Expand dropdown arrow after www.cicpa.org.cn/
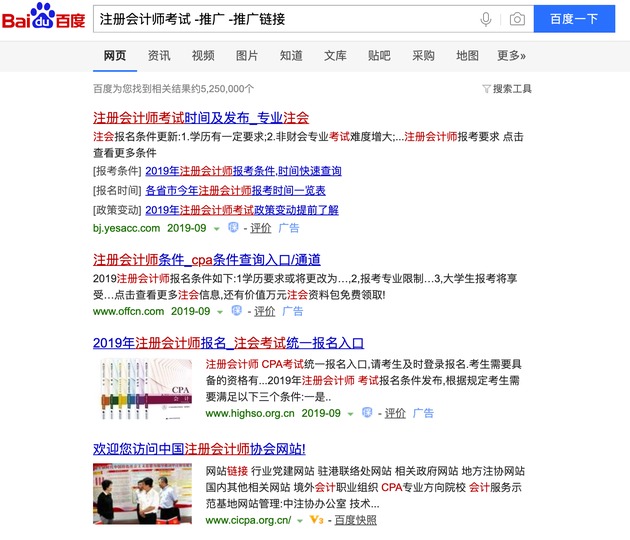 click(x=300, y=521)
